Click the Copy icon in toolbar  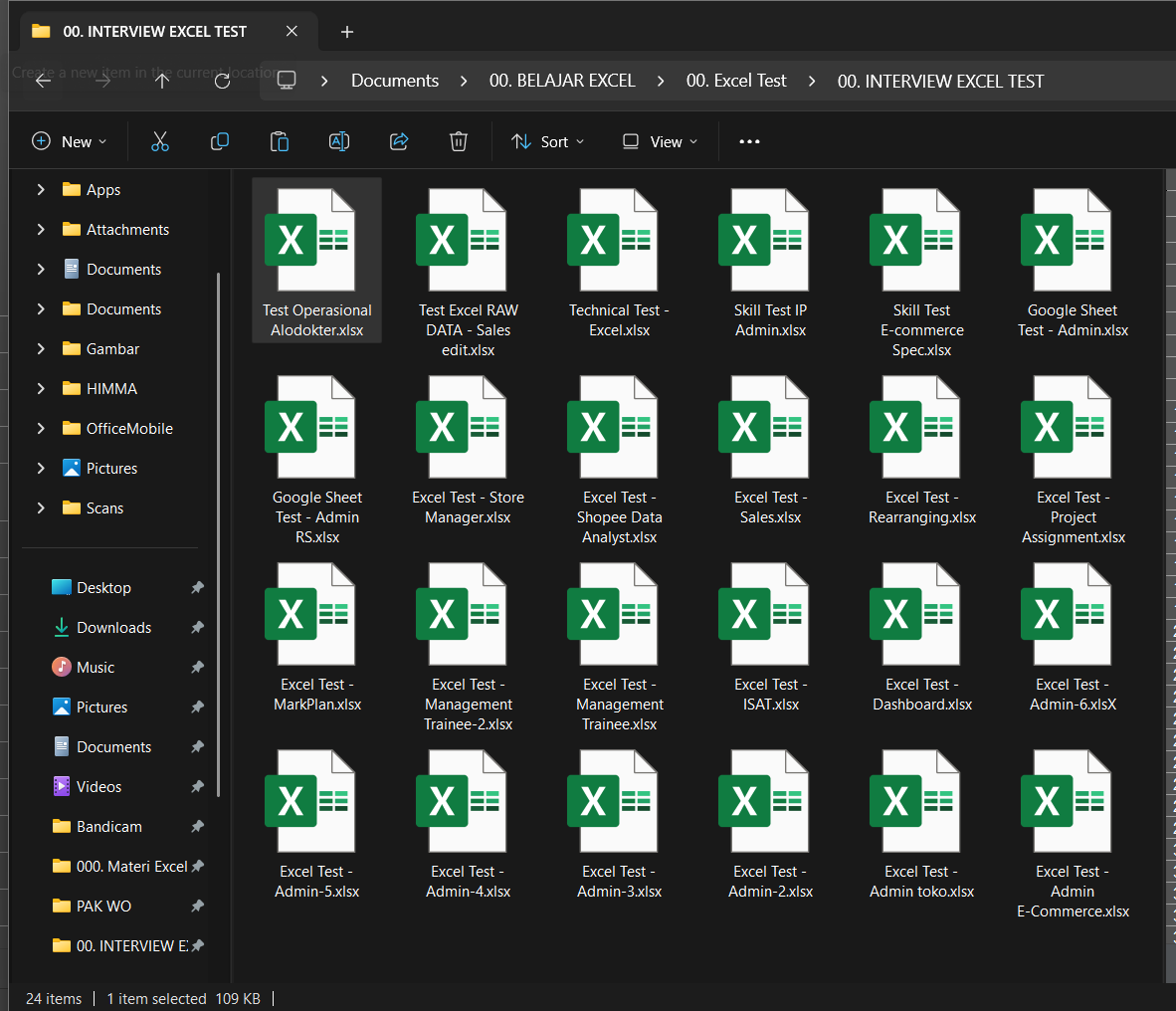tap(219, 141)
